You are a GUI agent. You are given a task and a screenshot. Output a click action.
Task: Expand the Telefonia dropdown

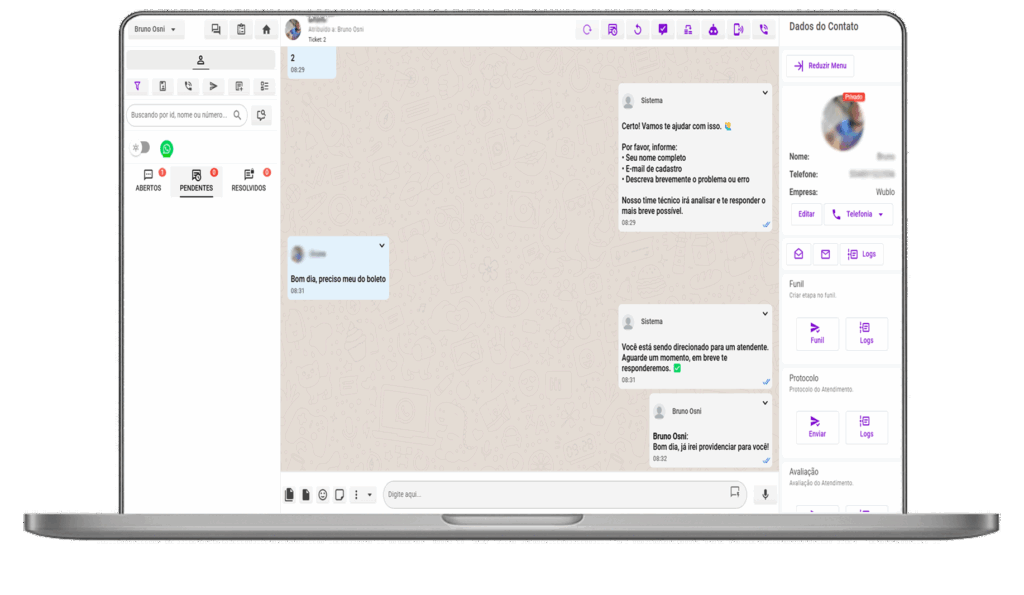tap(858, 214)
